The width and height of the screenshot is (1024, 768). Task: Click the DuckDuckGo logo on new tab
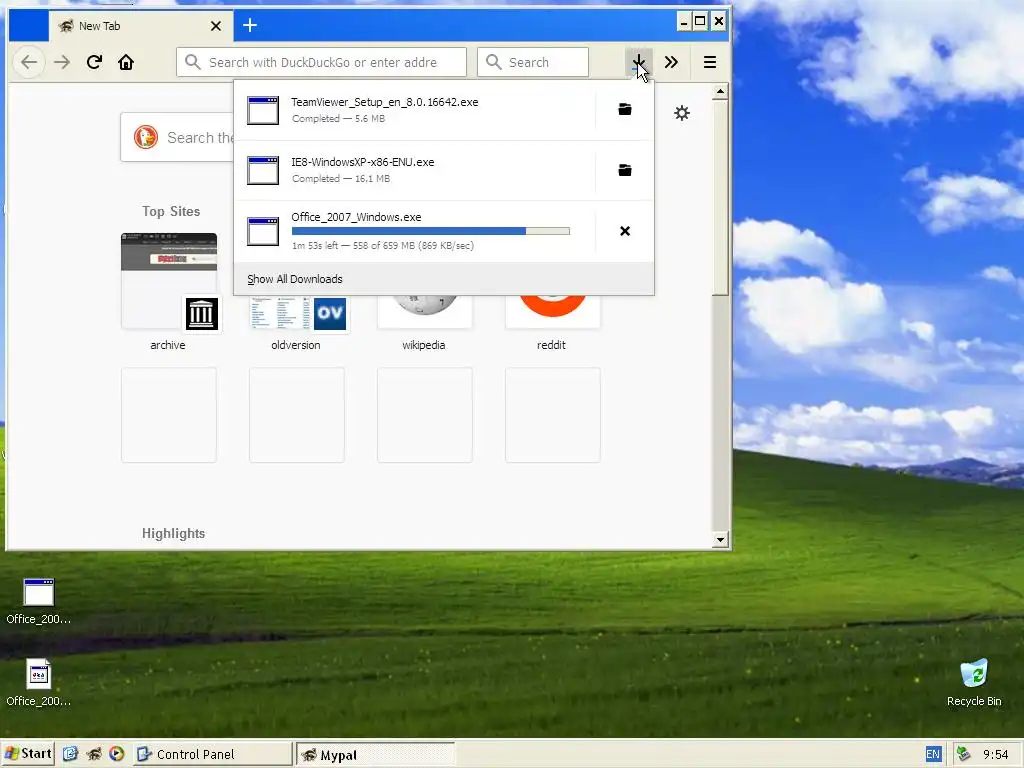point(146,137)
